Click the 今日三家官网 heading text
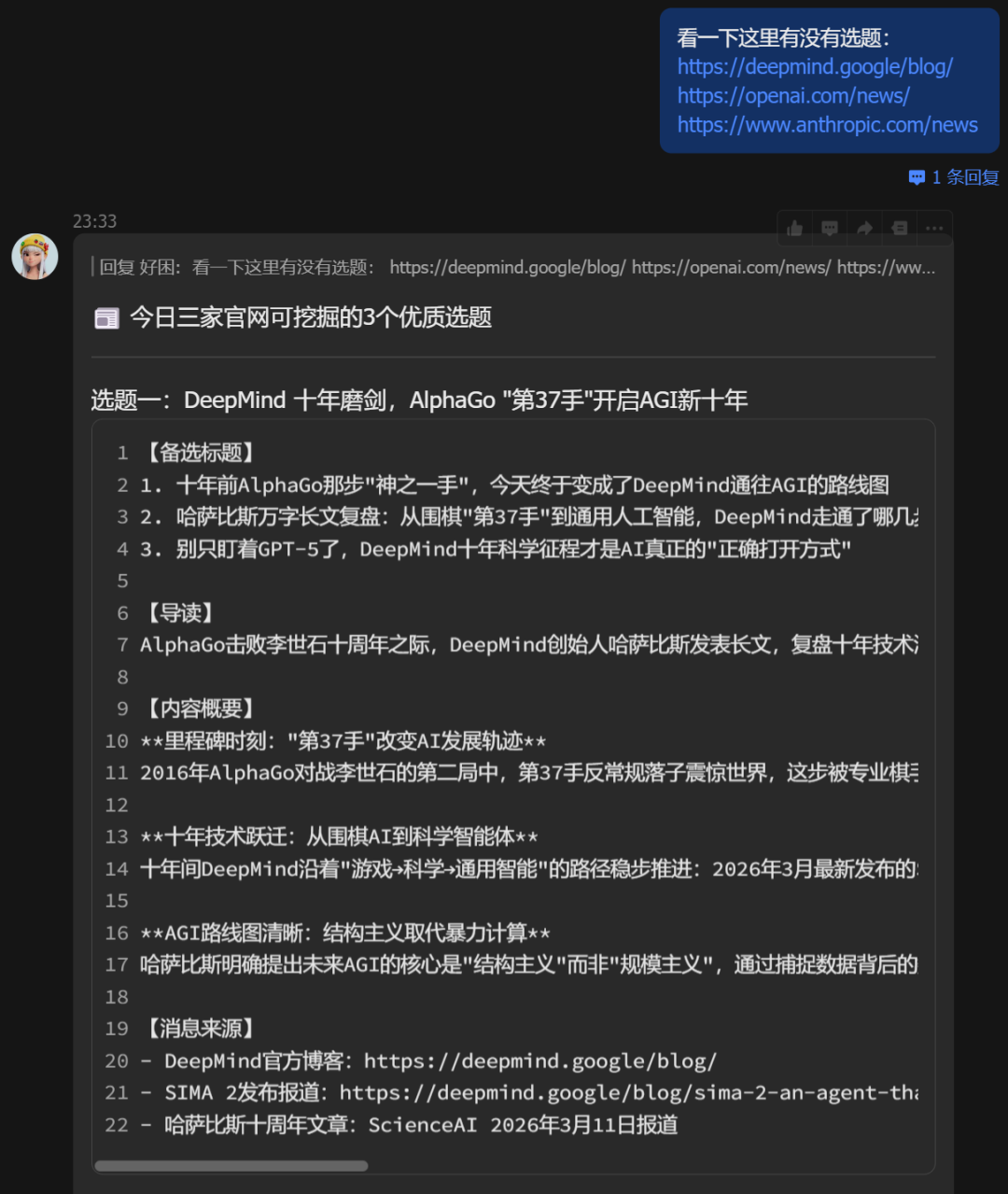Viewport: 1008px width, 1194px height. pos(310,318)
